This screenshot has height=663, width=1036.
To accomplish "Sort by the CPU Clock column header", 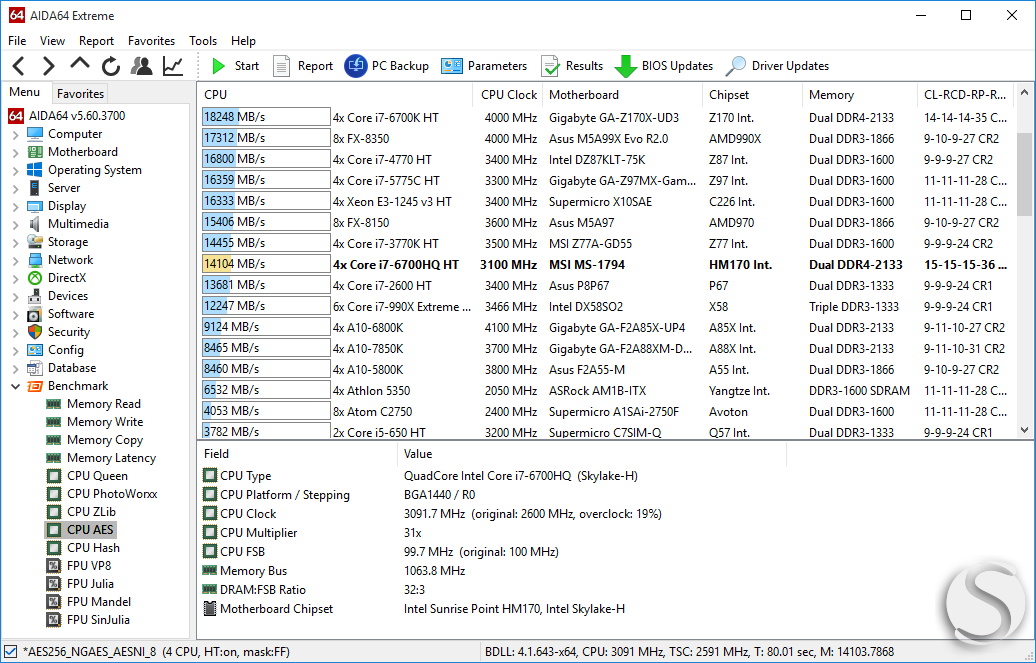I will pyautogui.click(x=508, y=95).
